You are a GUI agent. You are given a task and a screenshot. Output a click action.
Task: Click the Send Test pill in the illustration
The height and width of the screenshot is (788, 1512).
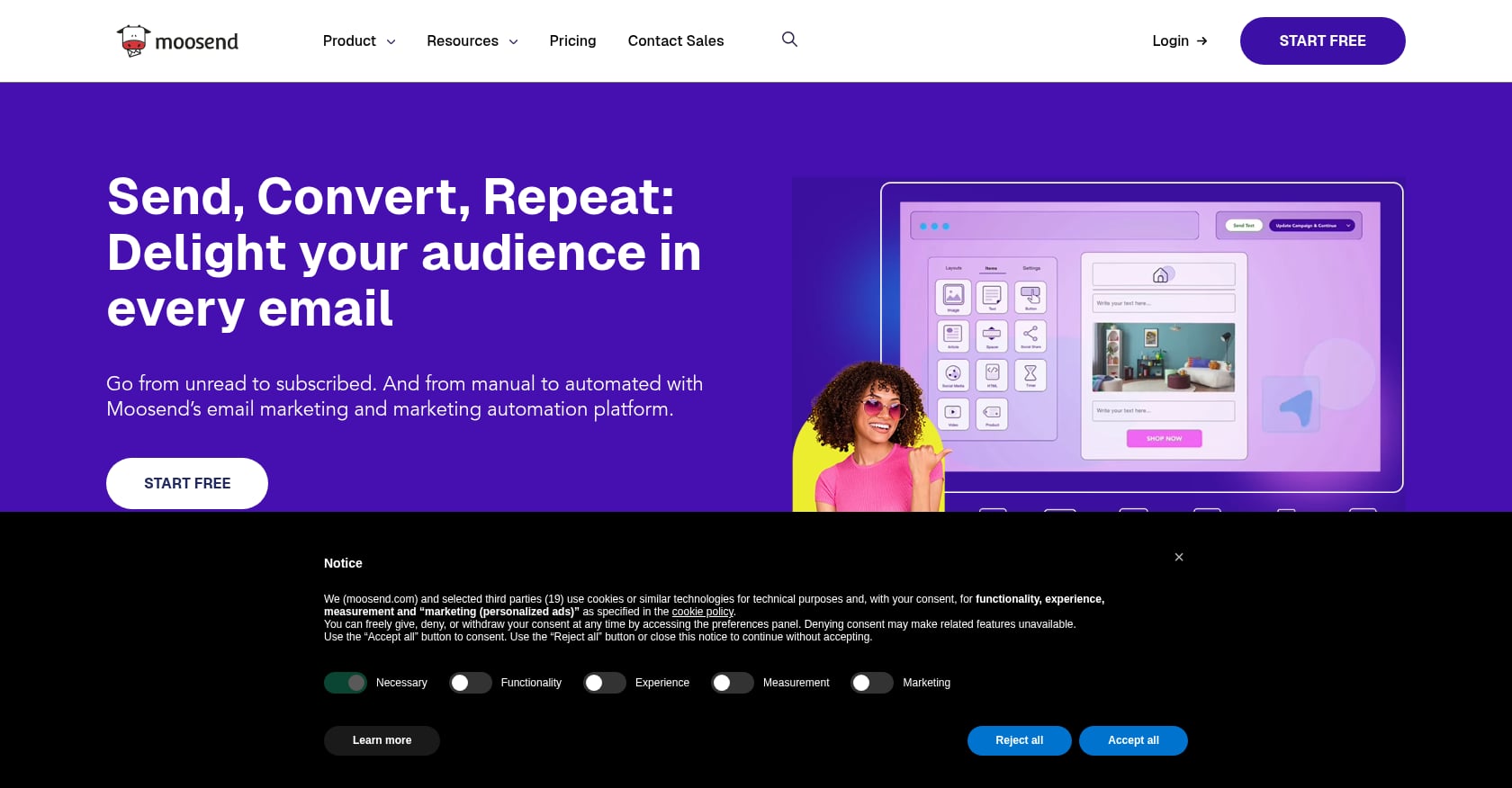1244,226
